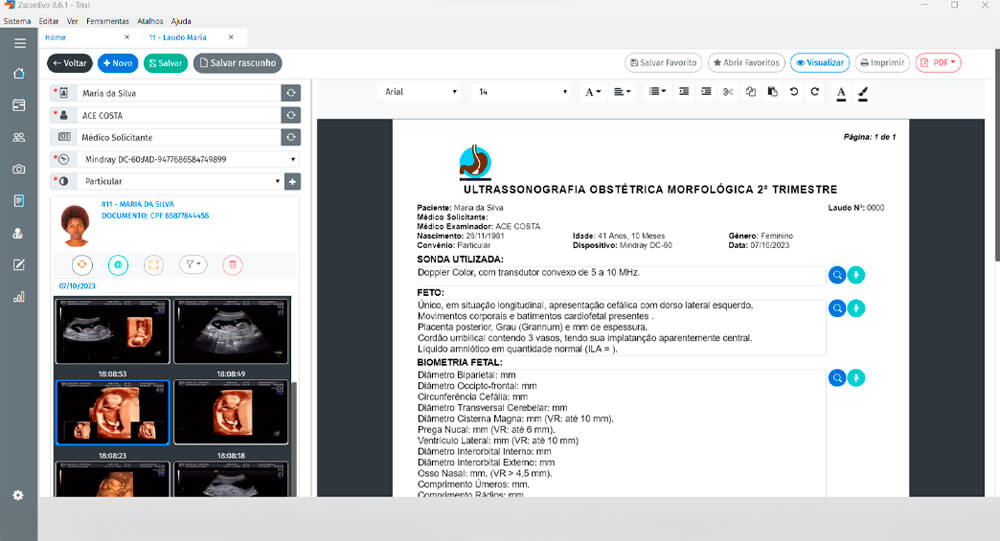Open the Ver menu

point(72,21)
